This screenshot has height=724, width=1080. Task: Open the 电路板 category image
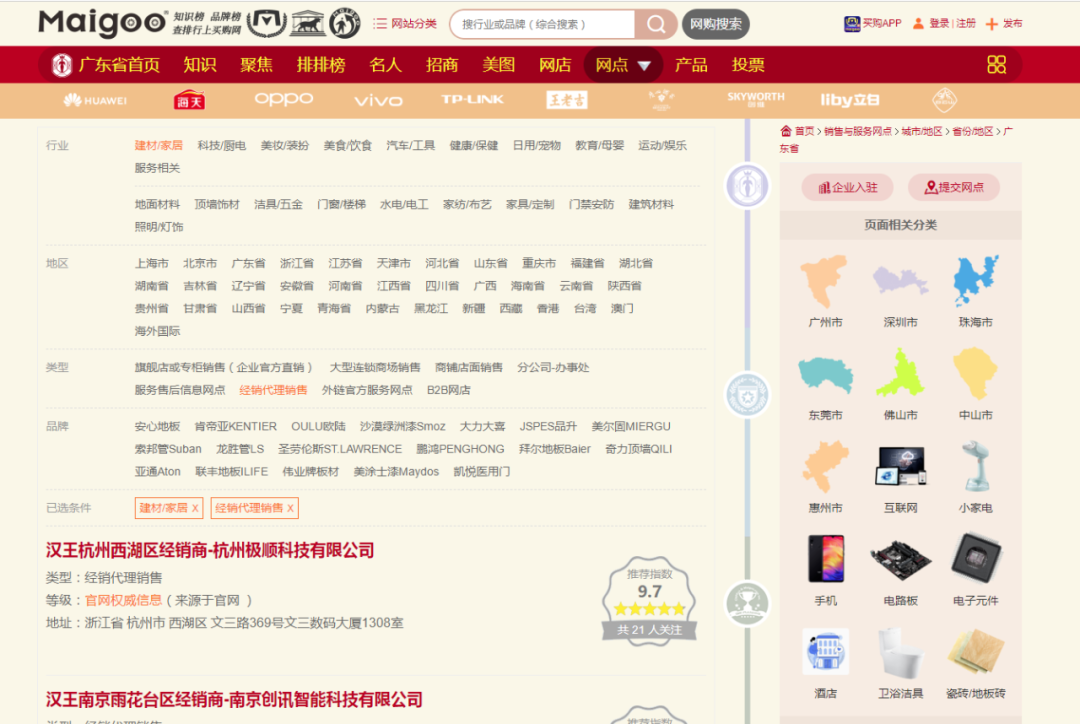click(x=900, y=559)
